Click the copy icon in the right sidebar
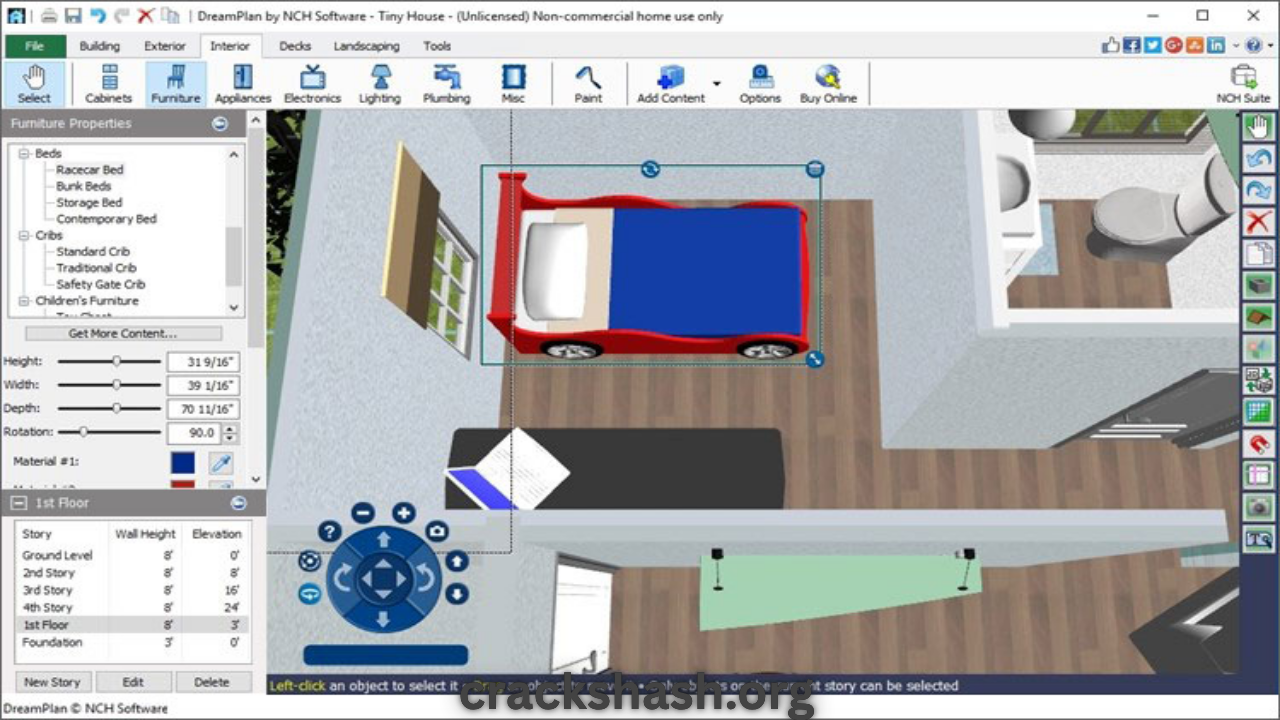 click(1258, 253)
